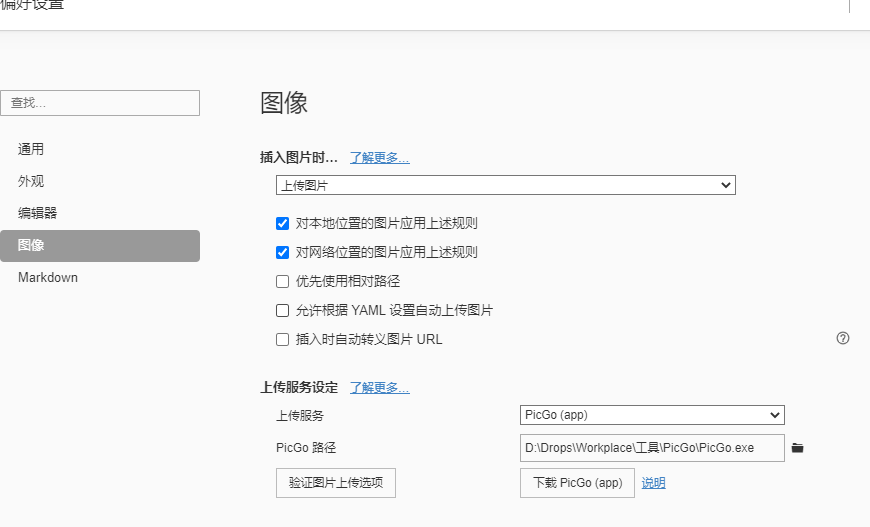Uncheck 对网络位置的图片应用上述规则
This screenshot has width=870, height=527.
pyautogui.click(x=283, y=252)
